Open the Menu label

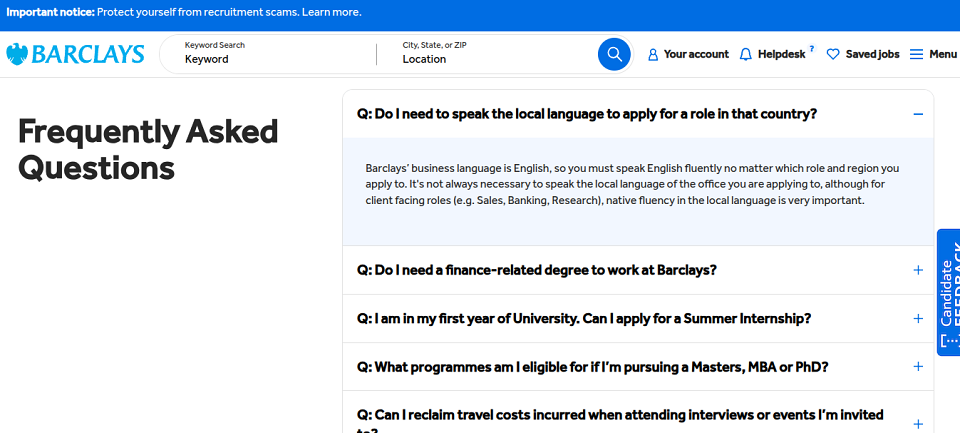click(943, 55)
